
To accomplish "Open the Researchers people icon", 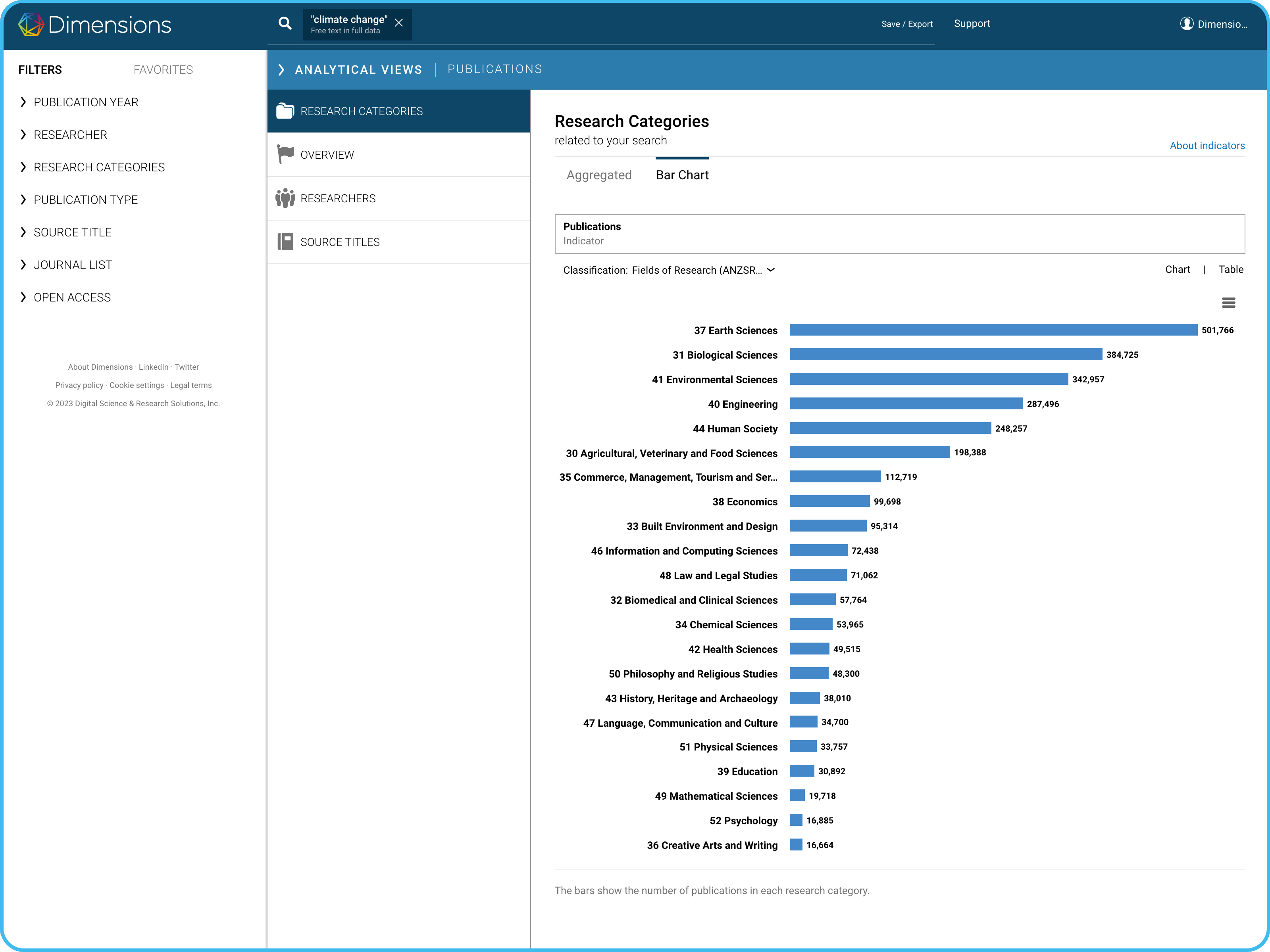I will [285, 198].
